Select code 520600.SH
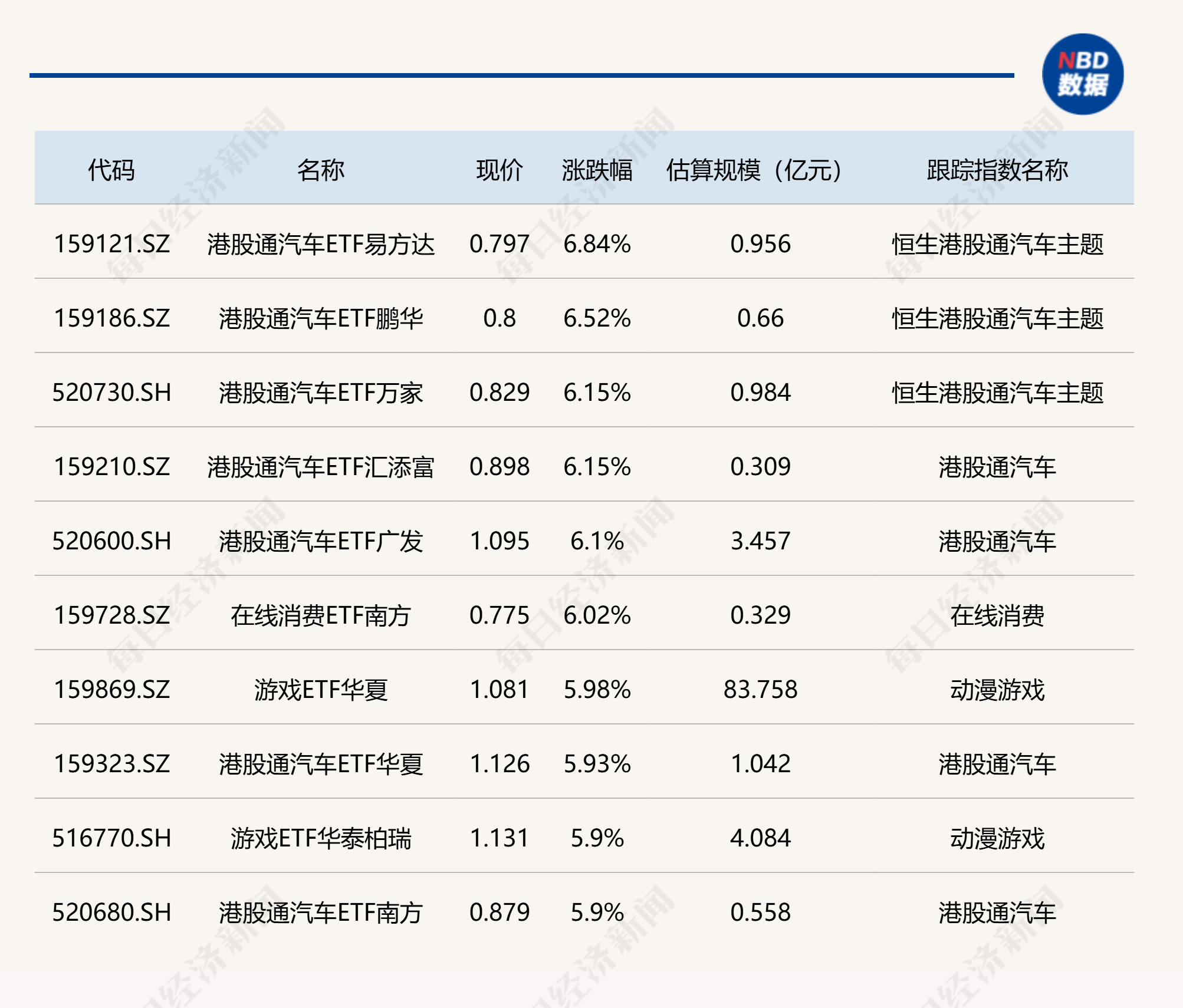Viewport: 1183px width, 1008px height. [x=111, y=541]
